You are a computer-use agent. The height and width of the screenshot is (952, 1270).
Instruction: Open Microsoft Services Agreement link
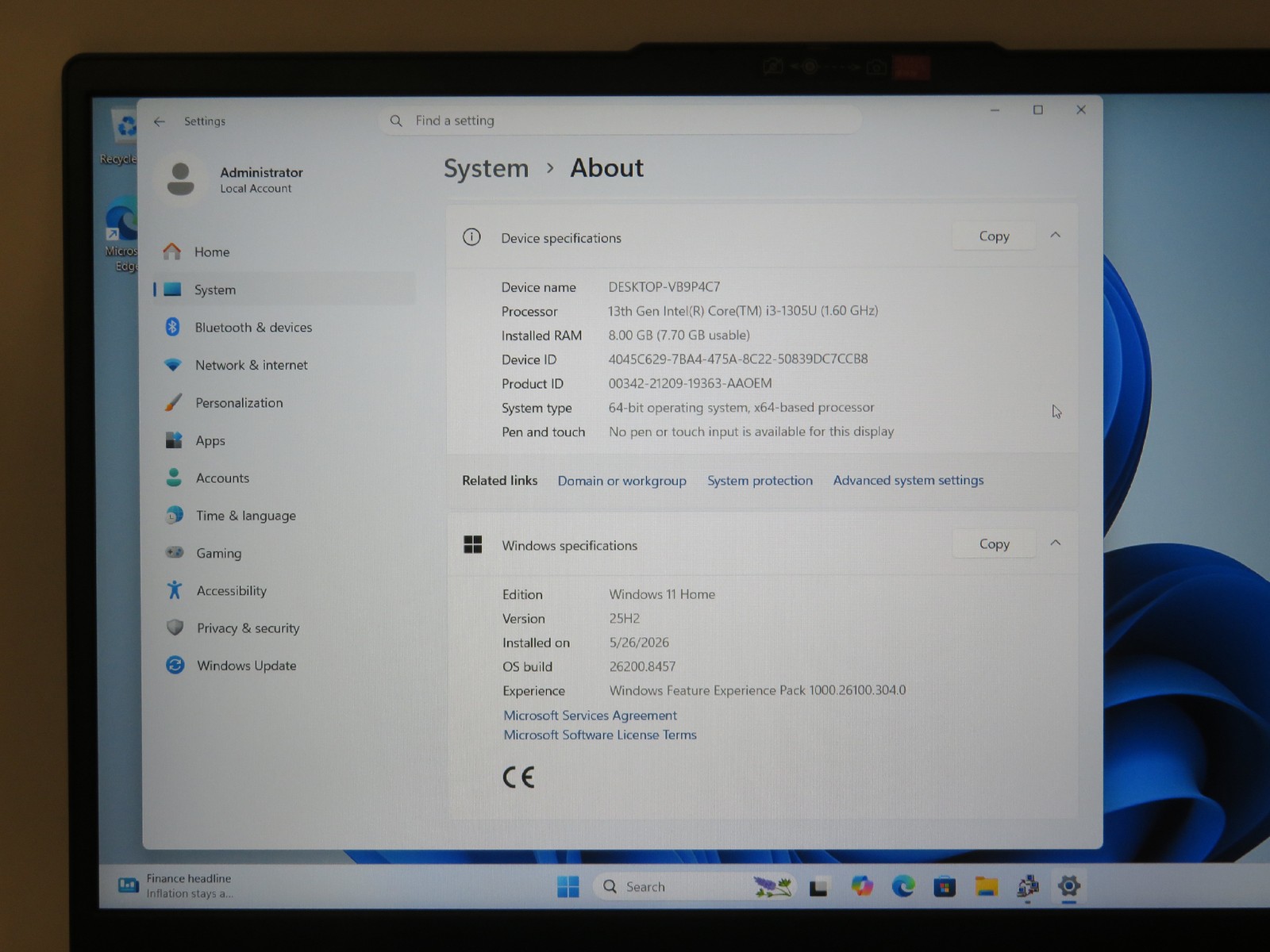pyautogui.click(x=590, y=715)
